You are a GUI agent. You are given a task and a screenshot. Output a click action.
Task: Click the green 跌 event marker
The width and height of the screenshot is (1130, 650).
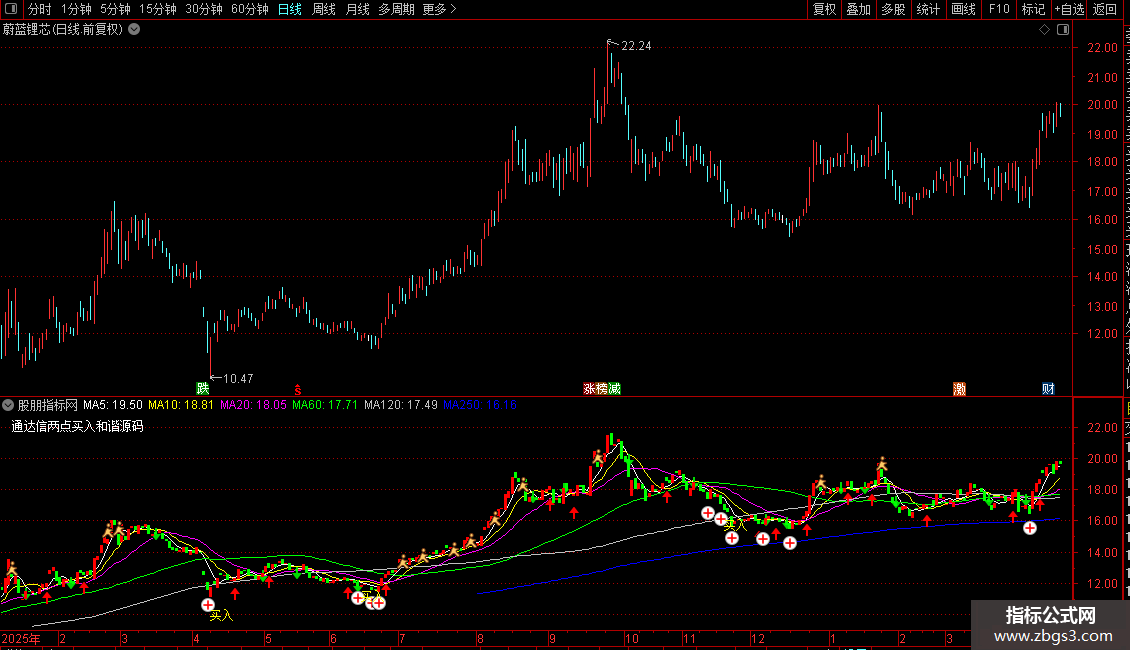tap(203, 389)
